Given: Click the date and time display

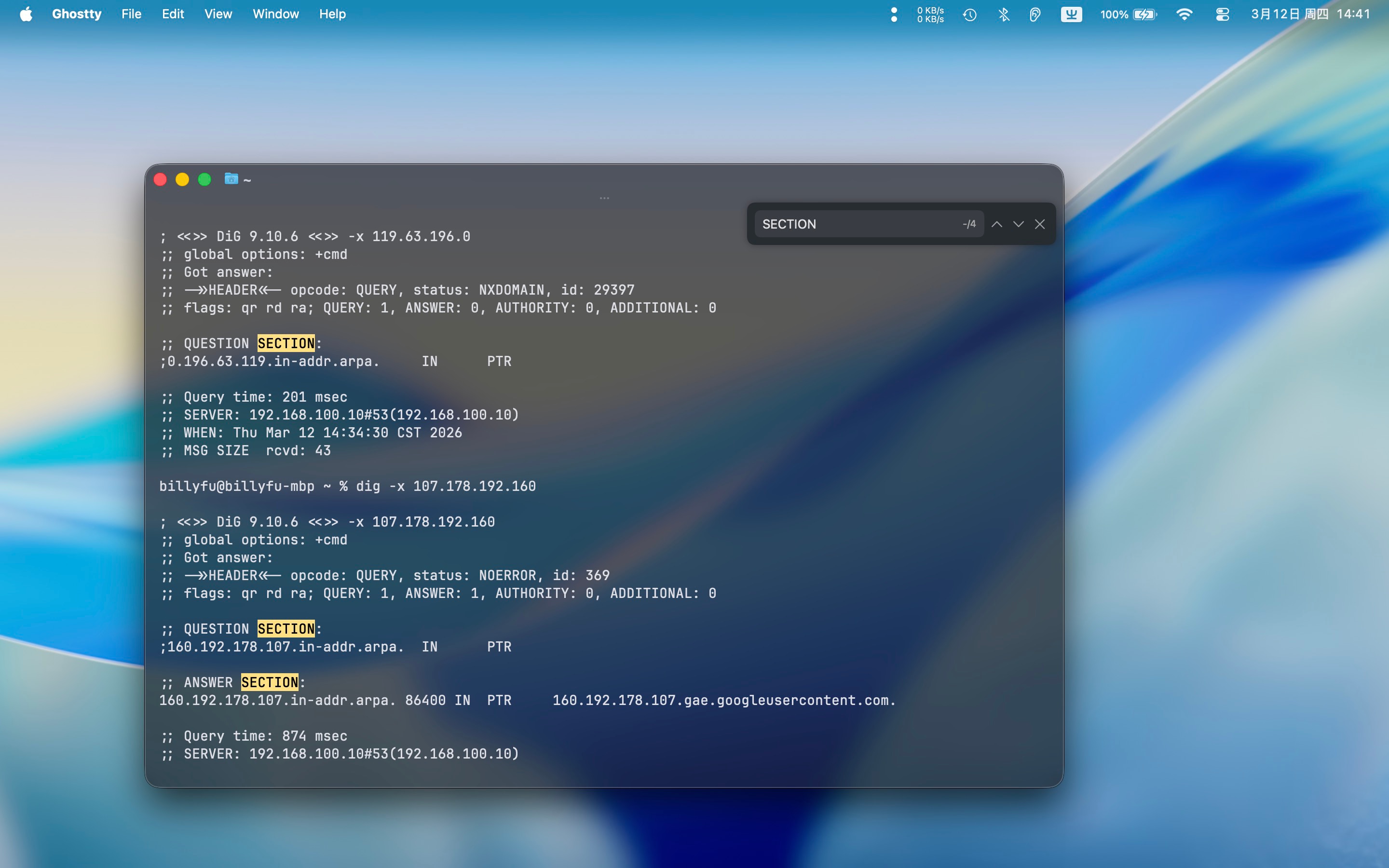Looking at the screenshot, I should click(x=1310, y=14).
